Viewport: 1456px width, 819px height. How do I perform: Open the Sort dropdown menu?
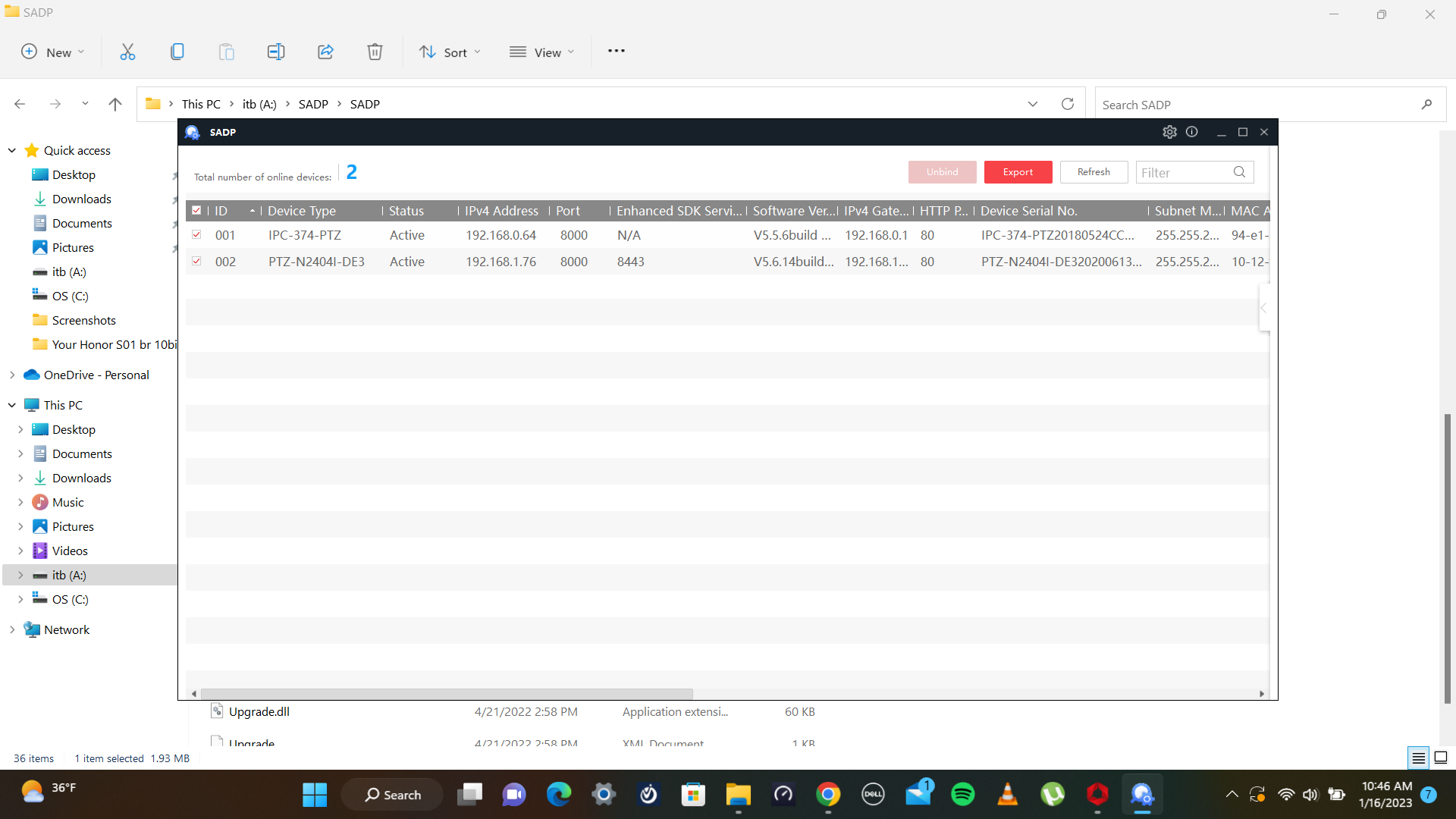point(450,52)
